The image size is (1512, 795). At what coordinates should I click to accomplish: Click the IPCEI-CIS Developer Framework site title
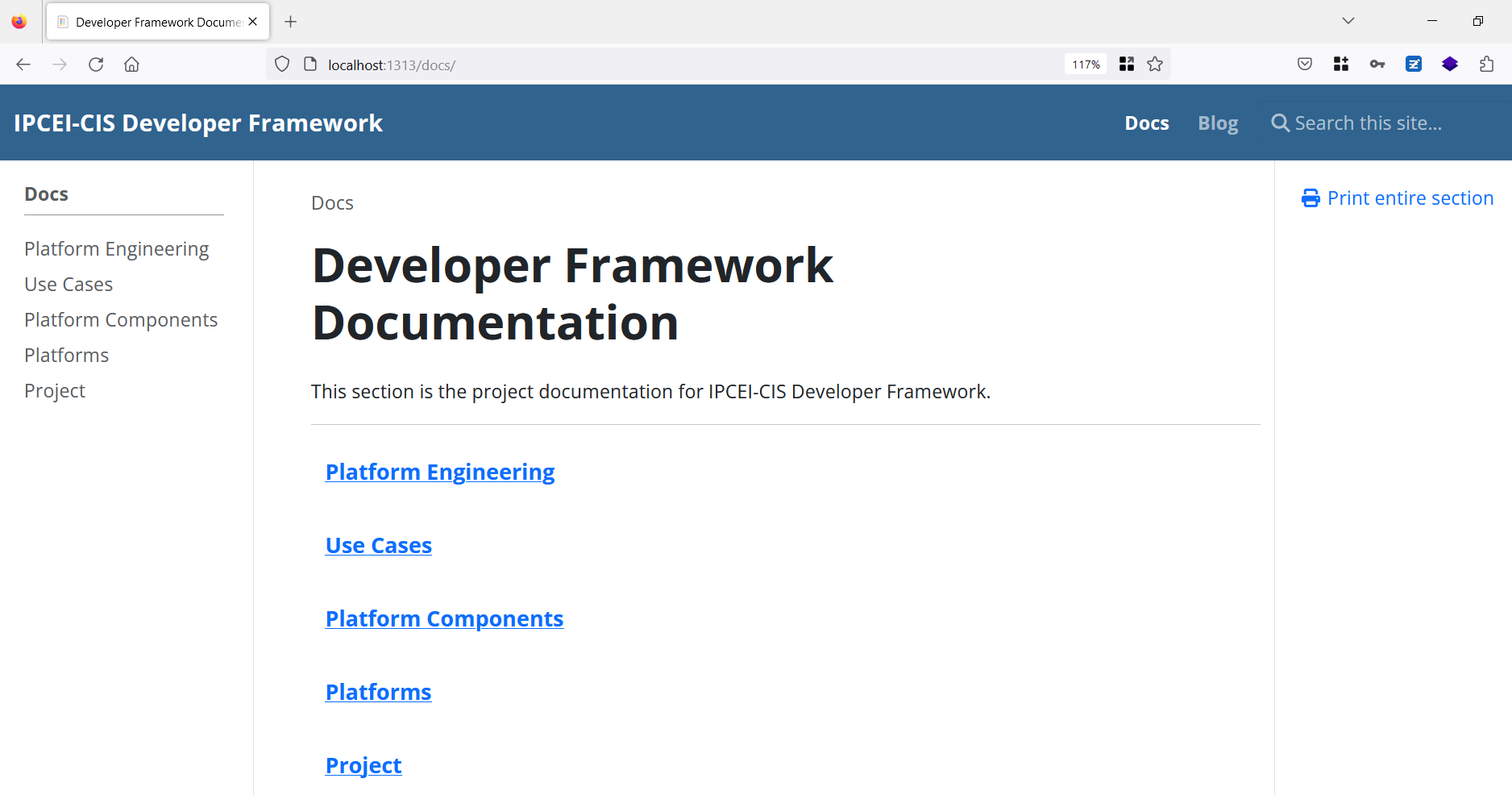pos(198,123)
